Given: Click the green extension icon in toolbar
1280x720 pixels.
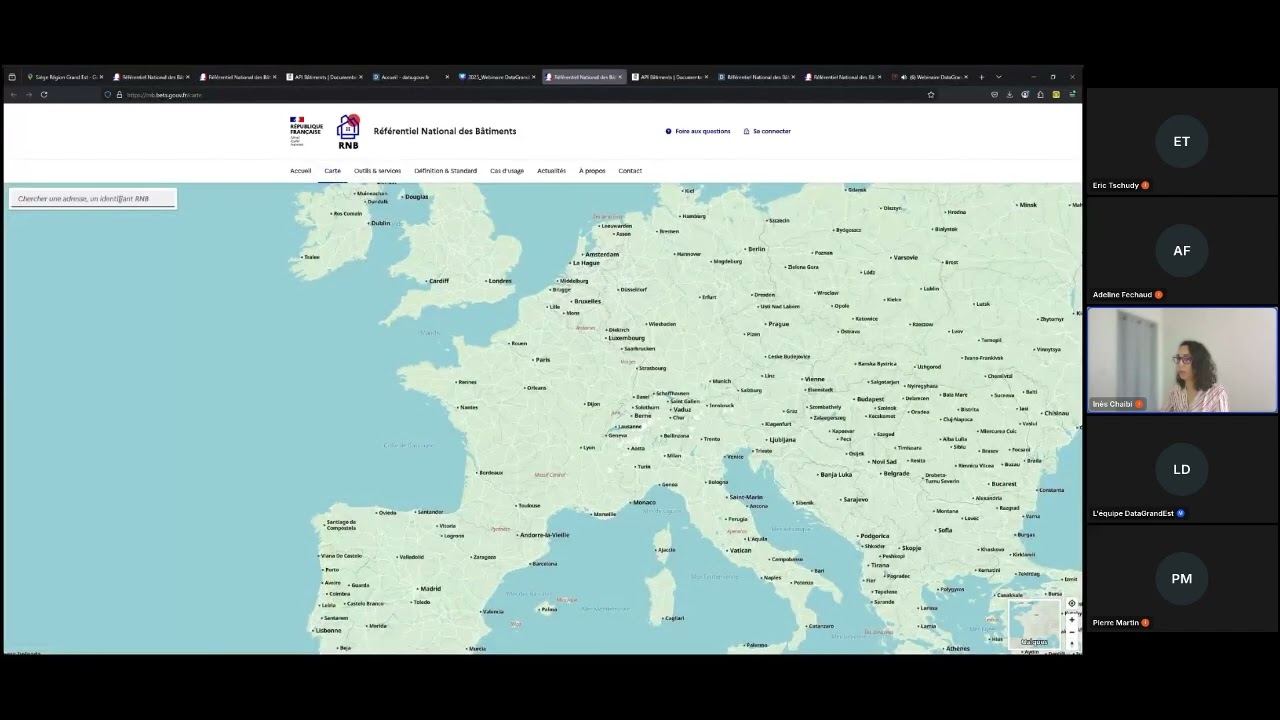Looking at the screenshot, I should pos(1056,95).
